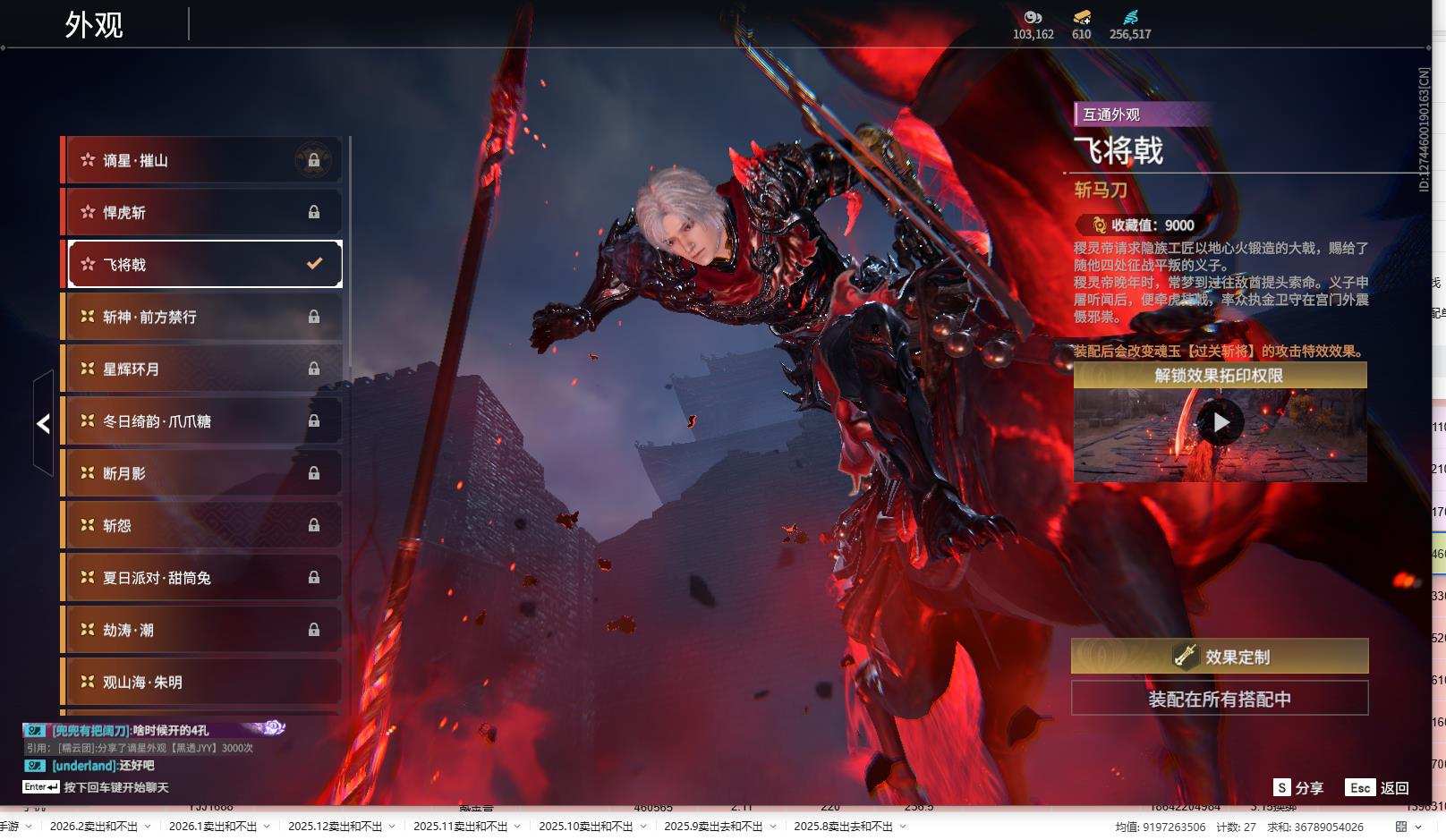This screenshot has width=1446, height=840.
Task: Click the teal feather currency icon
Action: point(1130,17)
